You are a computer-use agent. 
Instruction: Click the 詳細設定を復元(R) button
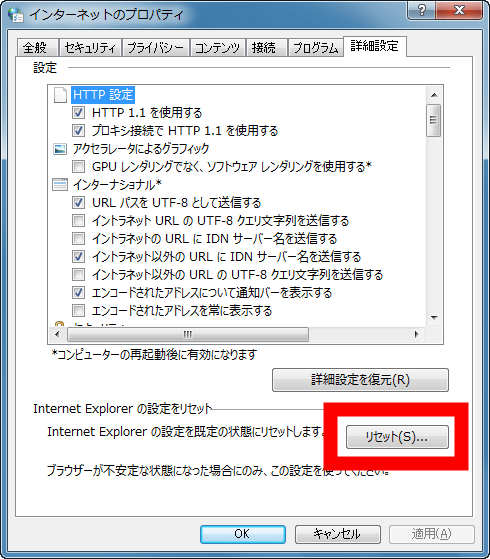click(360, 380)
